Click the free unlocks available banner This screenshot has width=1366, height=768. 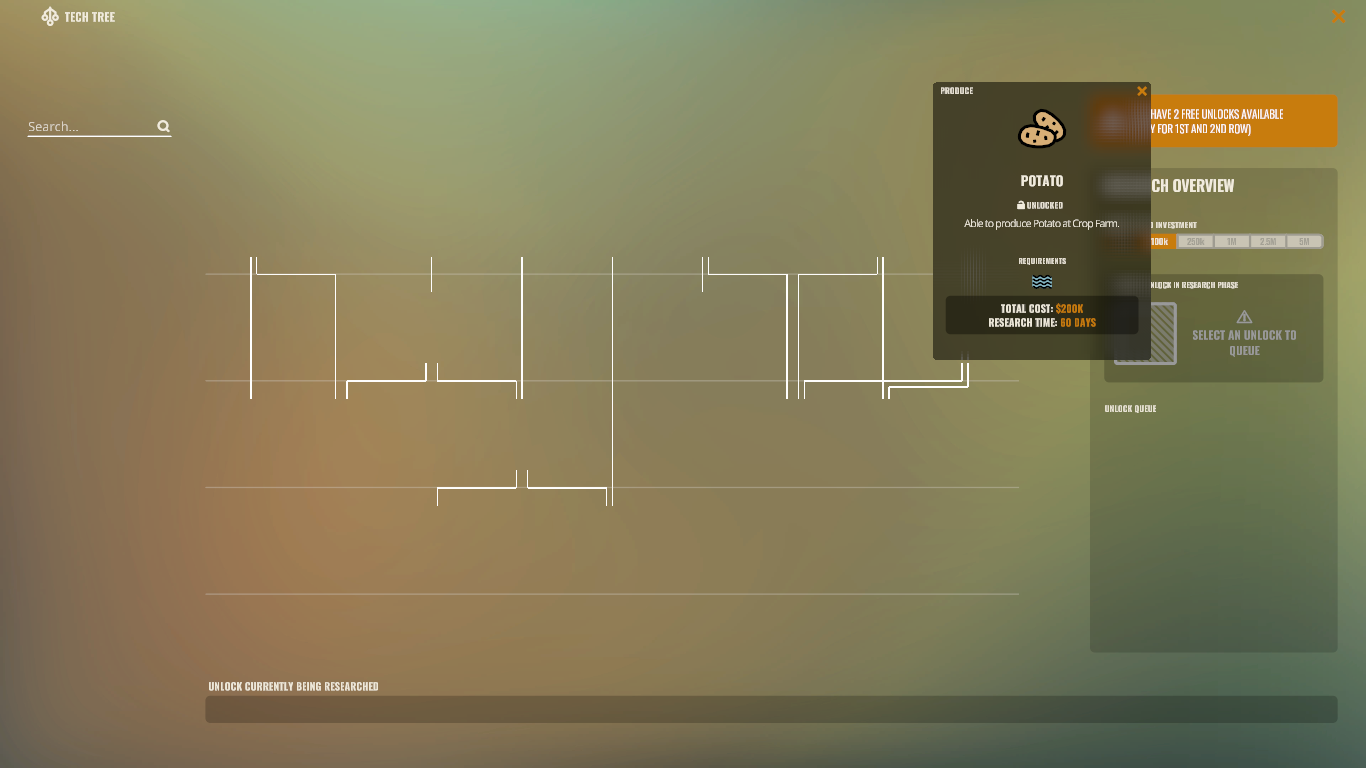1244,121
